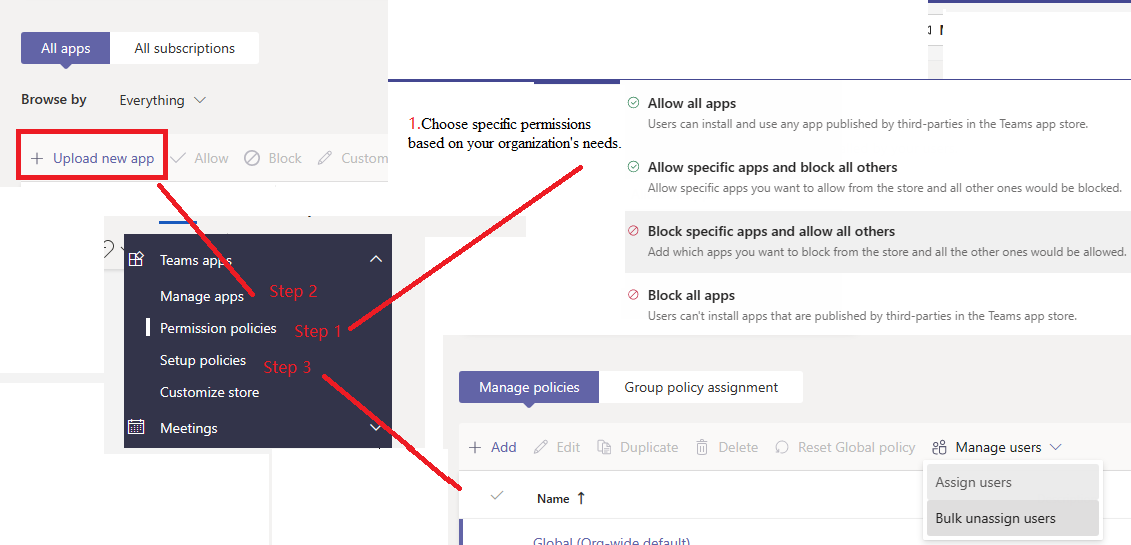The image size is (1131, 545).
Task: Click the Duplicate icon in policies toolbar
Action: coord(604,447)
